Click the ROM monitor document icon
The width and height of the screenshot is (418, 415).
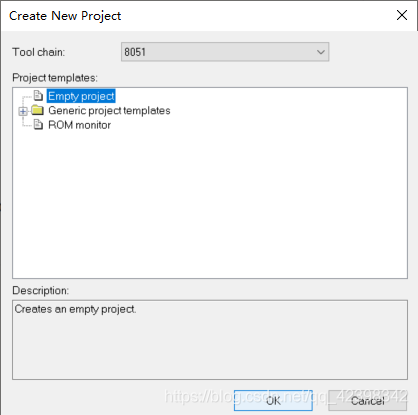click(x=38, y=125)
